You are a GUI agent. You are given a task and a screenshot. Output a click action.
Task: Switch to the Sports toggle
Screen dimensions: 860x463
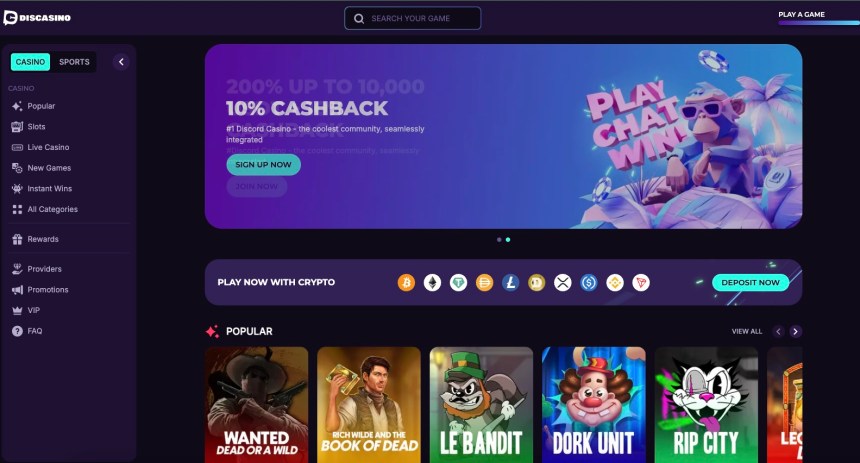(x=74, y=62)
